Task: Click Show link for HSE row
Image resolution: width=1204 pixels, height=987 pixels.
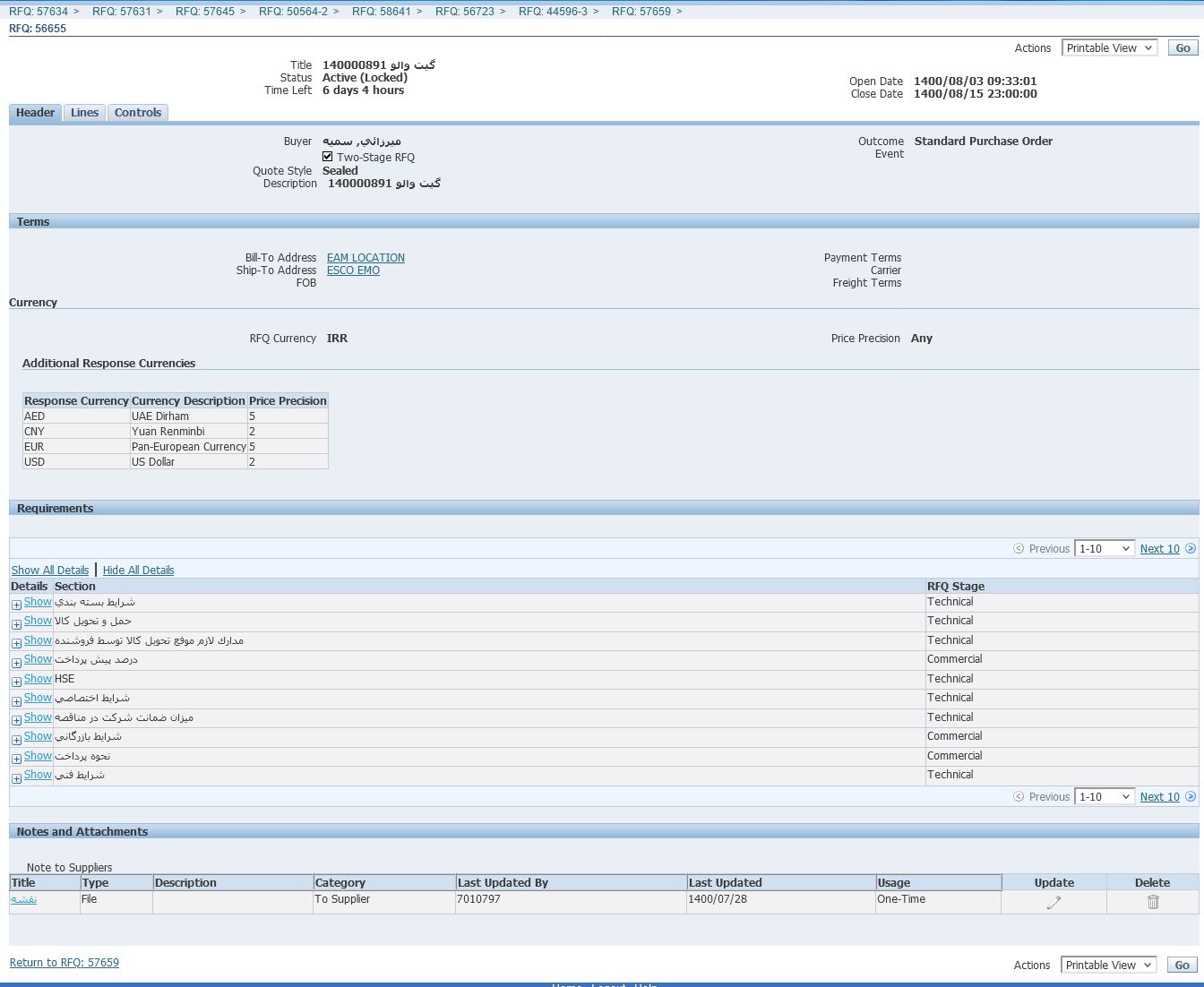Action: pos(38,679)
